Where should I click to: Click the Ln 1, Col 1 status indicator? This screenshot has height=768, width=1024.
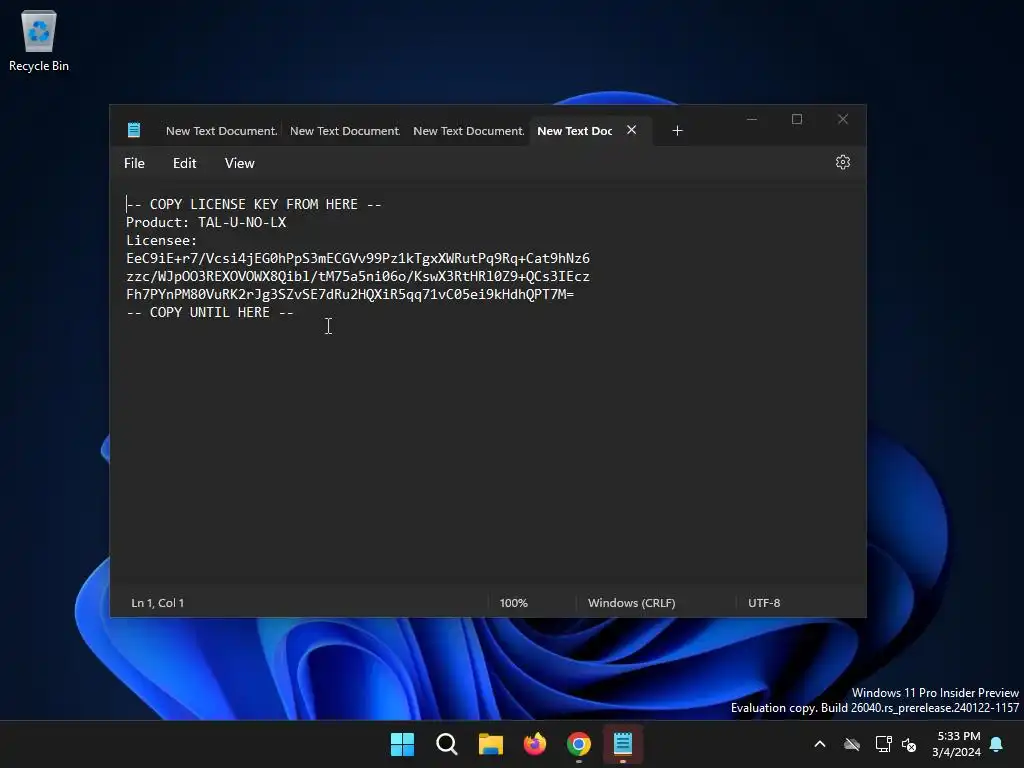(x=157, y=603)
